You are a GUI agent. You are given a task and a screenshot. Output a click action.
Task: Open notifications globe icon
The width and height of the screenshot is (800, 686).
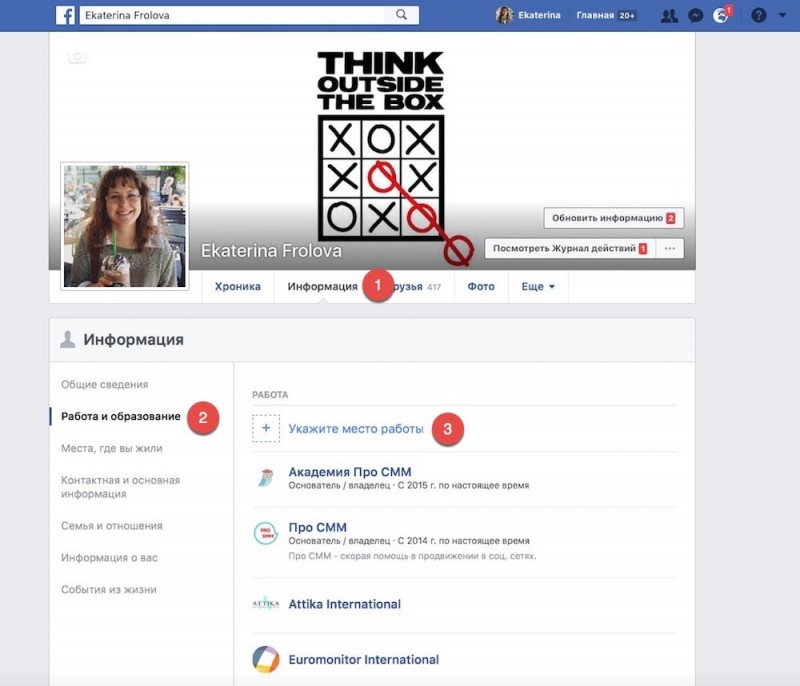[720, 15]
